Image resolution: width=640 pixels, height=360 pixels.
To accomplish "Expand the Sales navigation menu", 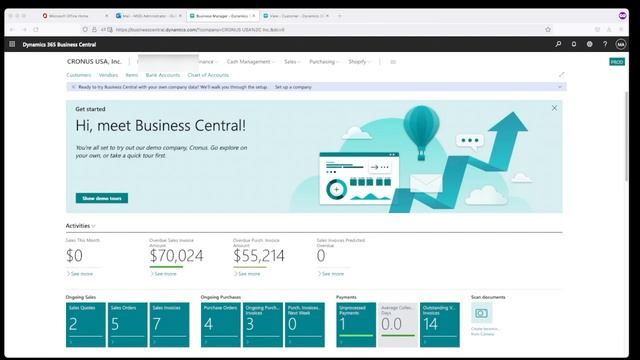I will point(292,62).
